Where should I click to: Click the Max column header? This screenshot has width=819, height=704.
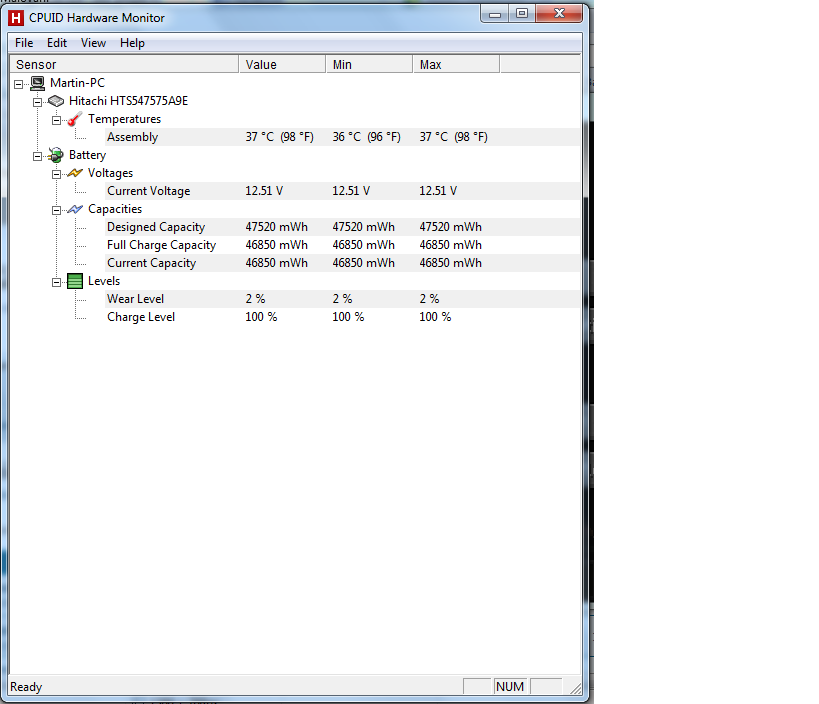click(x=457, y=64)
